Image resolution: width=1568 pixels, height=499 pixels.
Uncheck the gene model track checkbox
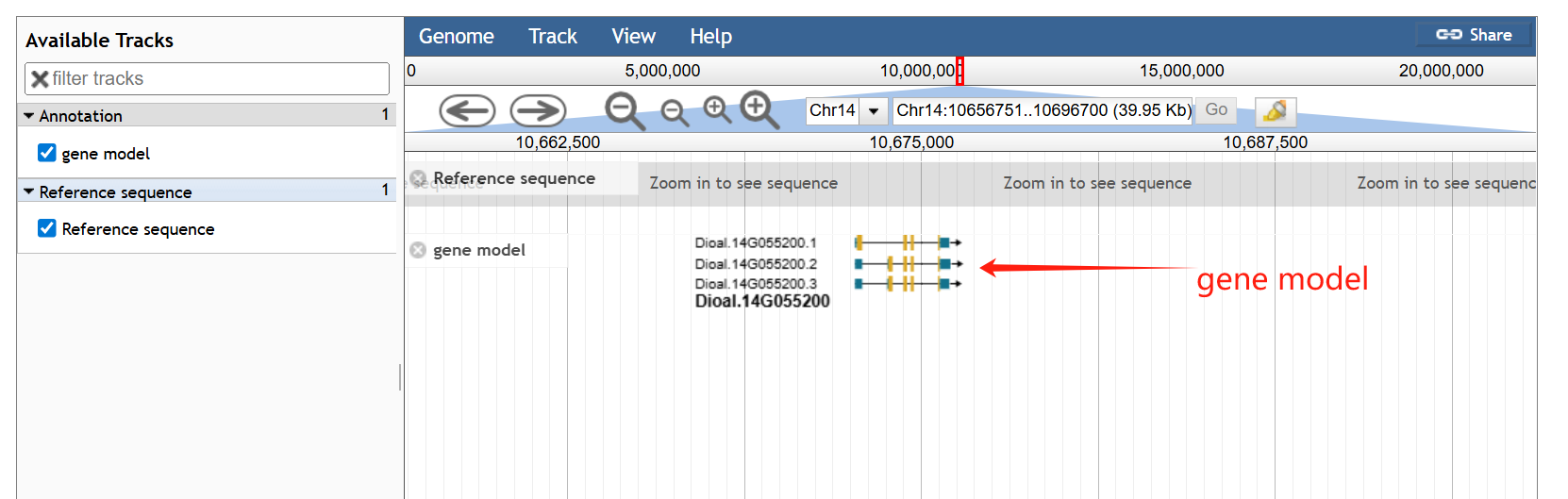coord(47,153)
